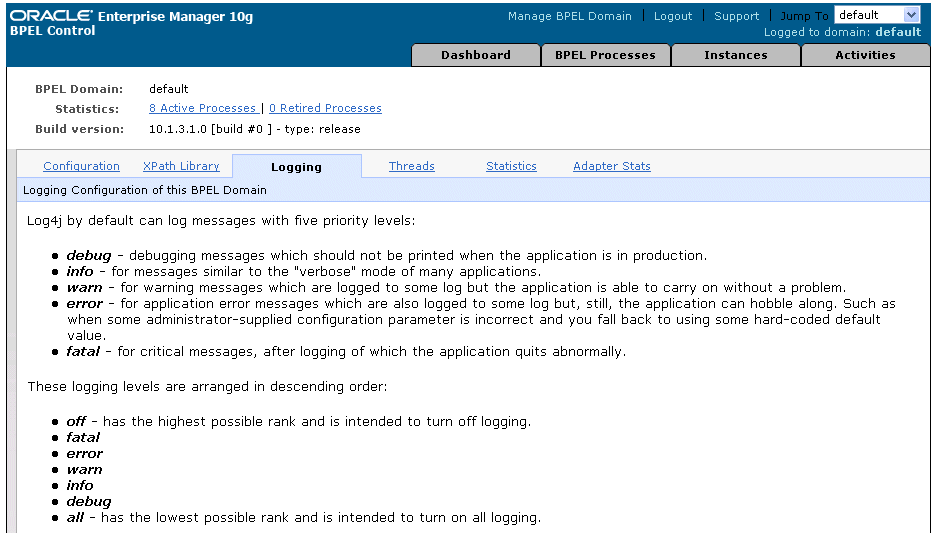Image resolution: width=935 pixels, height=533 pixels.
Task: Go to the Instances tab
Action: coord(736,55)
